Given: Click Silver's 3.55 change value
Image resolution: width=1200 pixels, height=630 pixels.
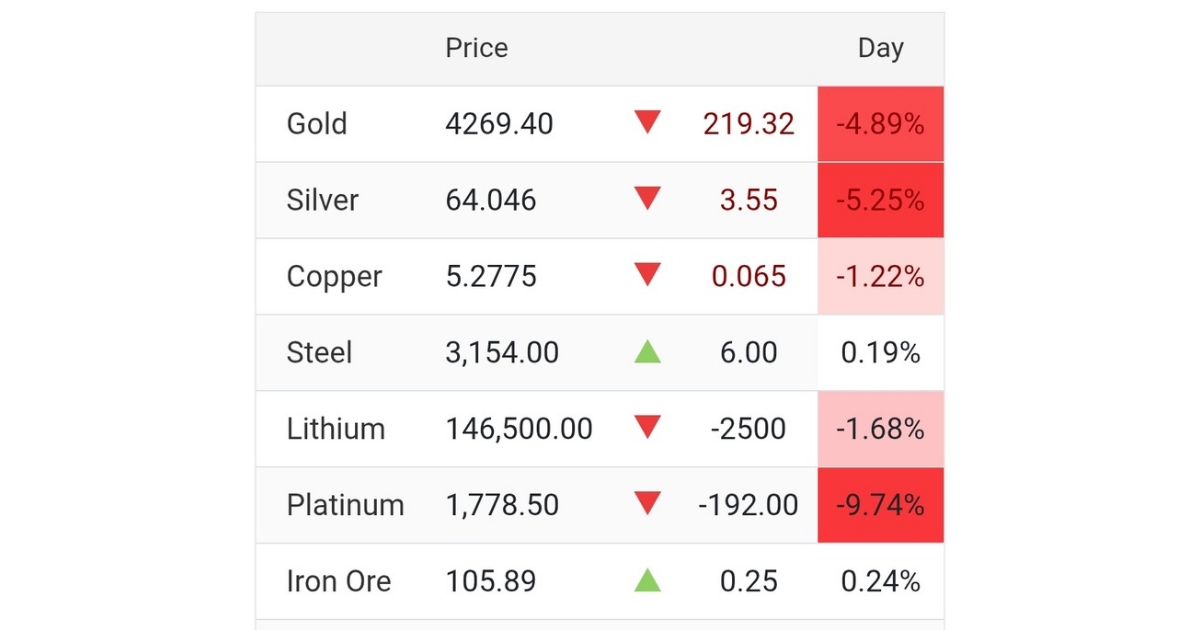Looking at the screenshot, I should pyautogui.click(x=749, y=200).
